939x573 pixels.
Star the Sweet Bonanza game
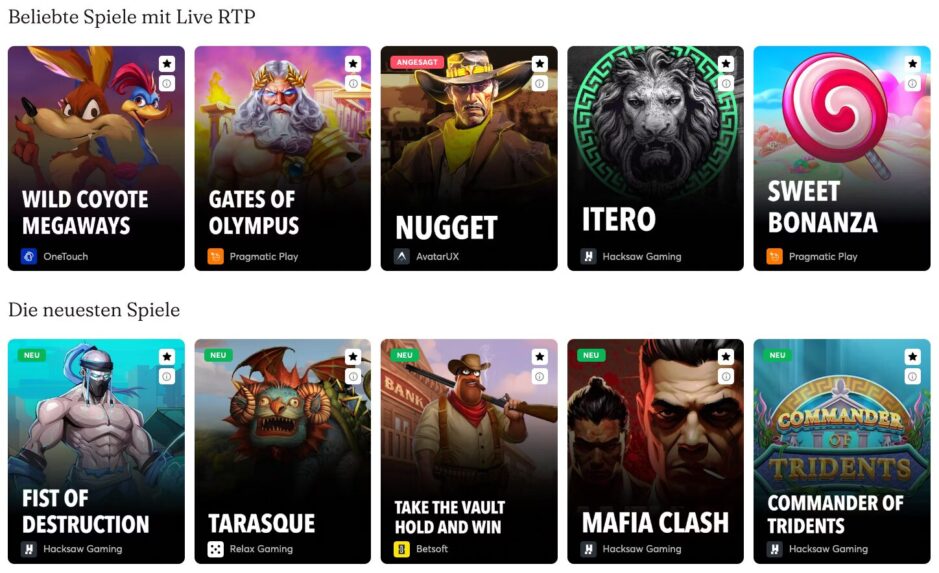pyautogui.click(x=912, y=63)
